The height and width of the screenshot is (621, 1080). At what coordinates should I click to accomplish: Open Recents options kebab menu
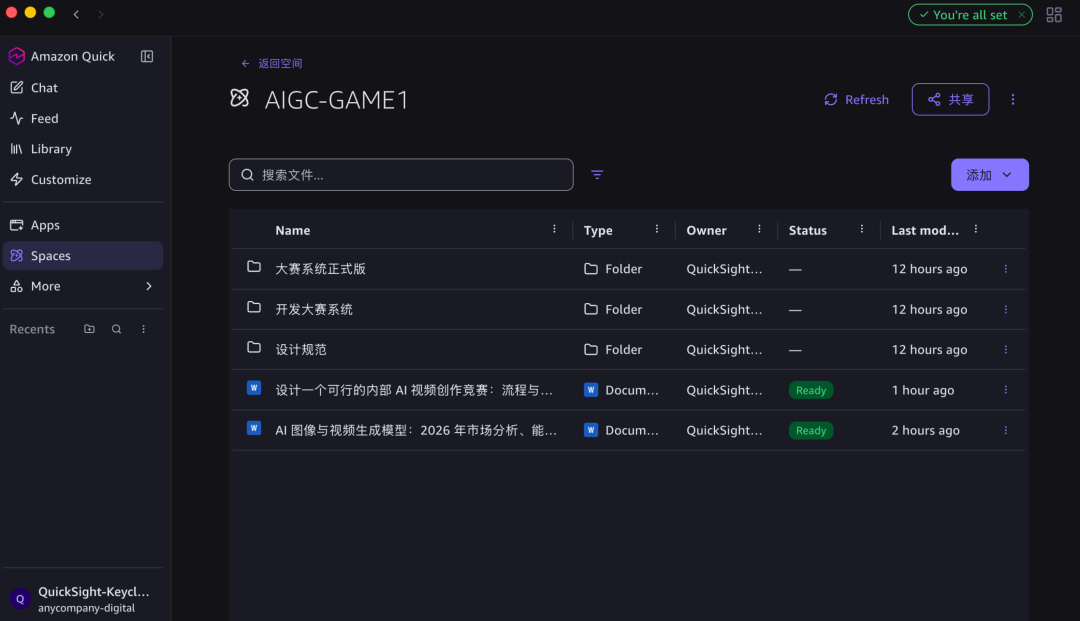[x=143, y=329]
